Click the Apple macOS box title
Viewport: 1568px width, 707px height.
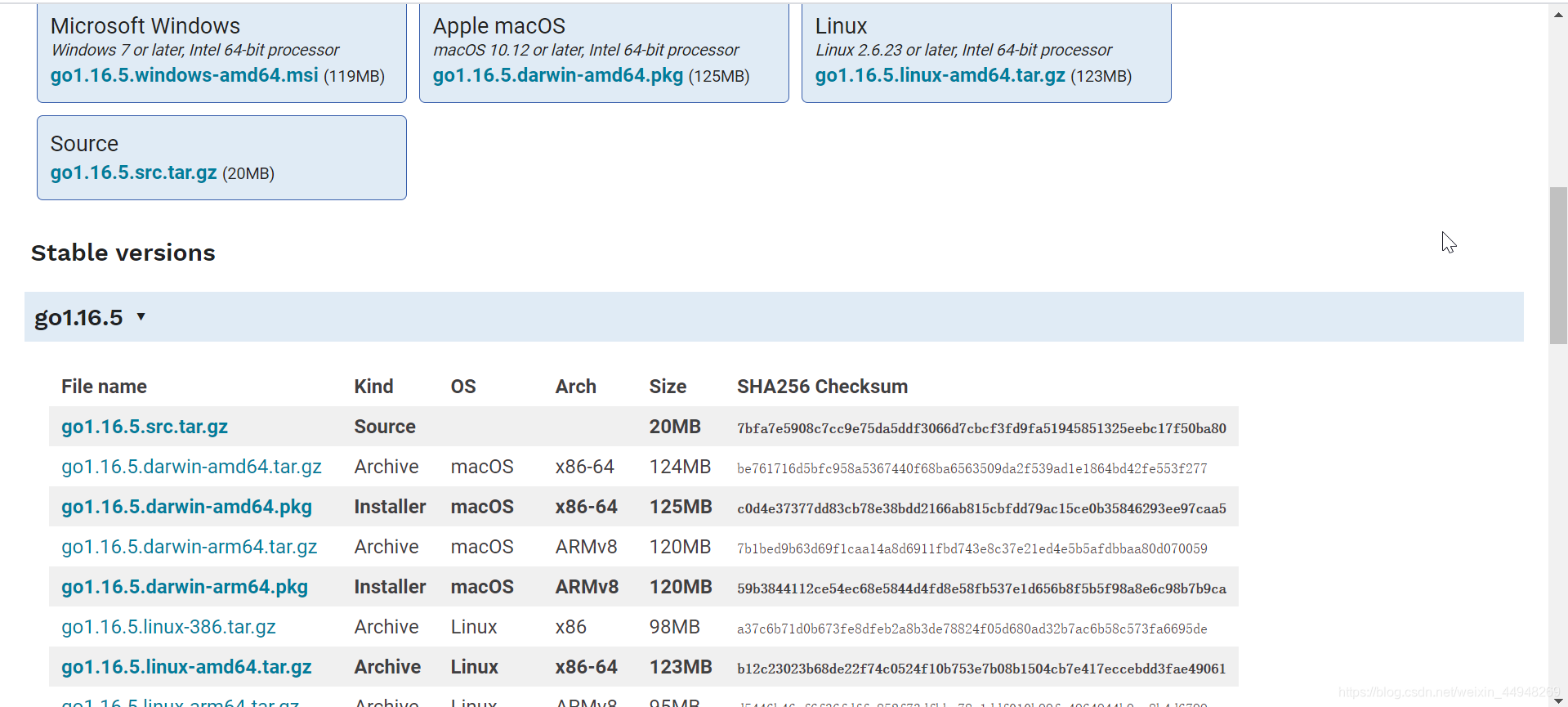499,26
